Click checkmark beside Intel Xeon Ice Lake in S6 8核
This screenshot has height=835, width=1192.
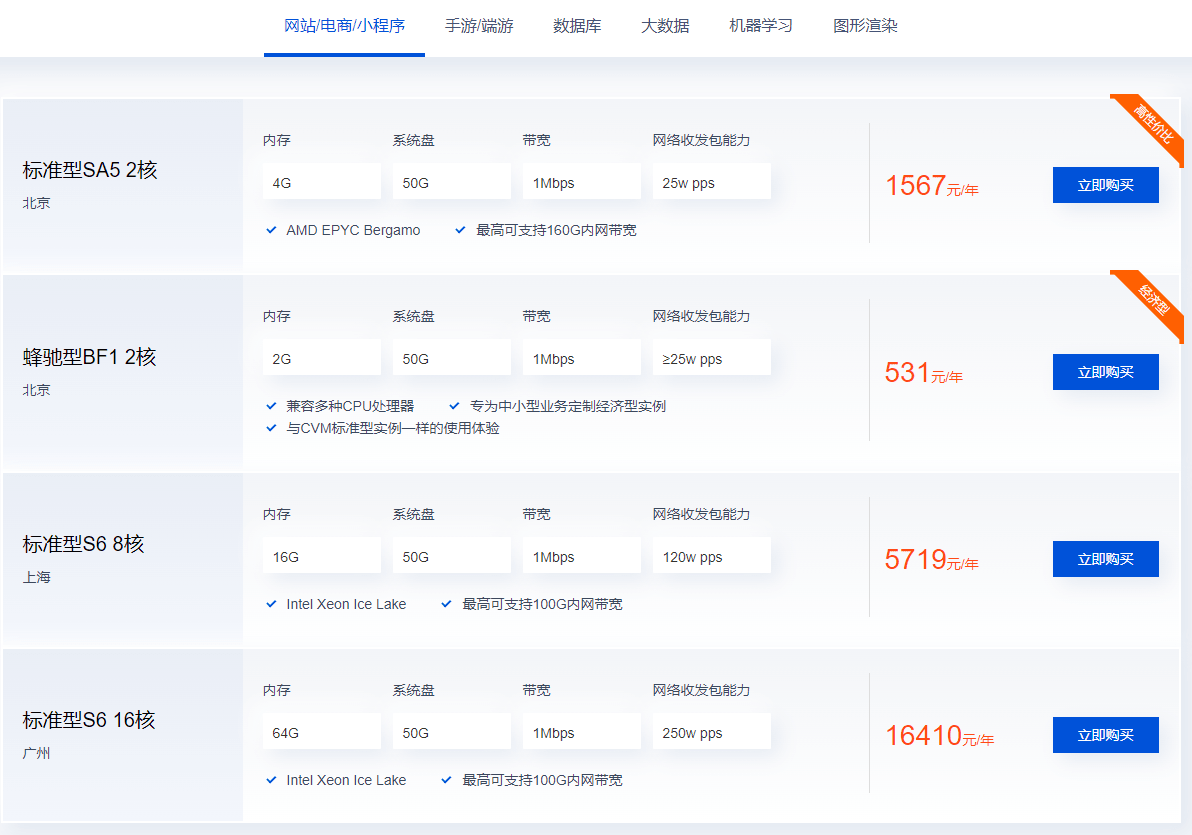pyautogui.click(x=271, y=604)
